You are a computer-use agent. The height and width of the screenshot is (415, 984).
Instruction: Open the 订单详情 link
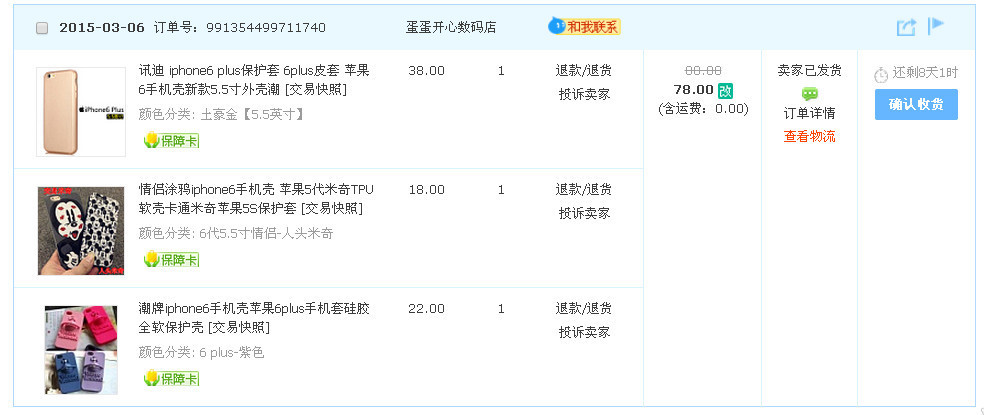[809, 113]
